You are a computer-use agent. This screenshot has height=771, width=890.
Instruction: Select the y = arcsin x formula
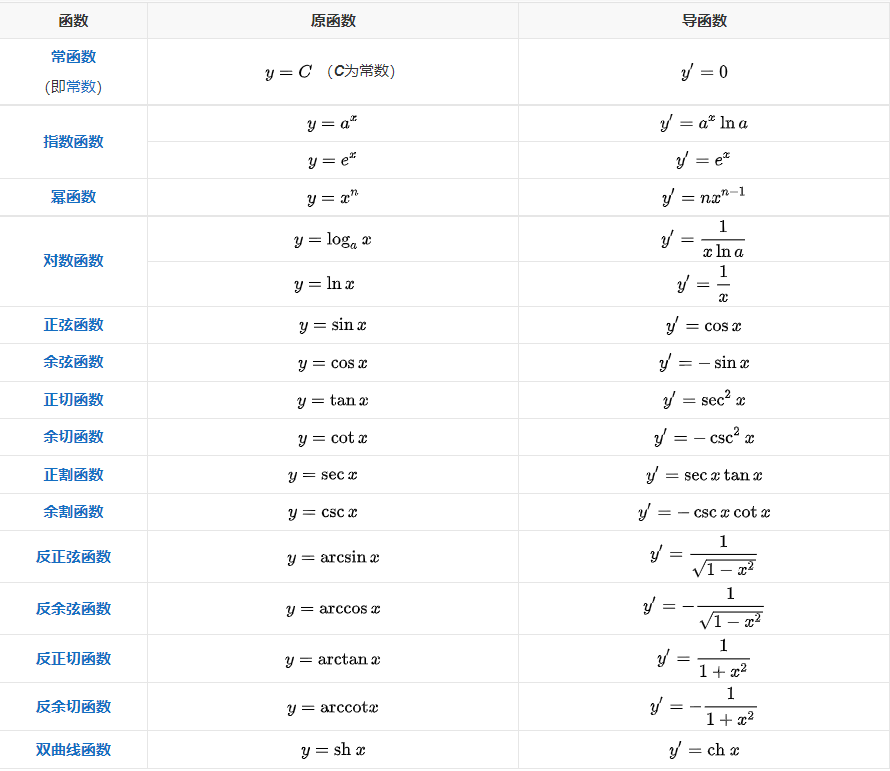333,558
